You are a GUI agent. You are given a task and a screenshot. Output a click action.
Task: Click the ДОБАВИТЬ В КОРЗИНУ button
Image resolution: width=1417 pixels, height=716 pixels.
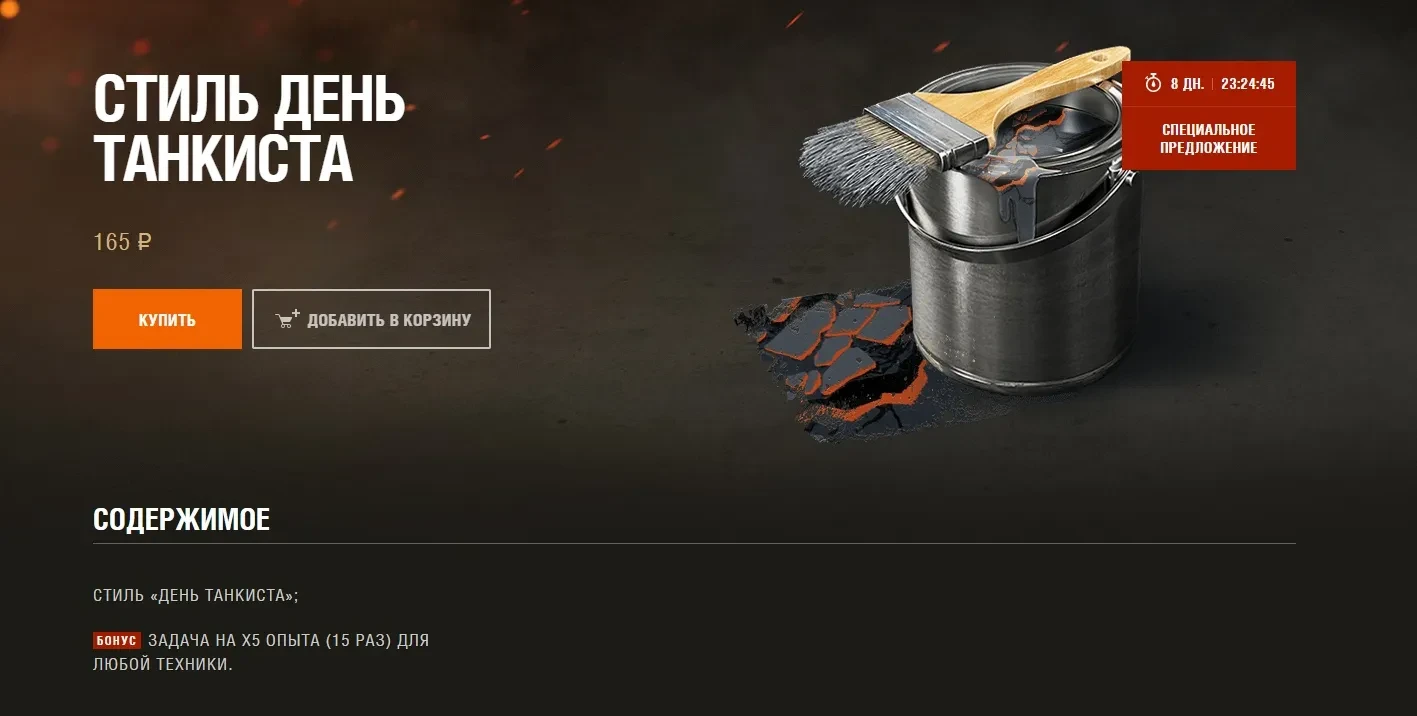(x=371, y=319)
